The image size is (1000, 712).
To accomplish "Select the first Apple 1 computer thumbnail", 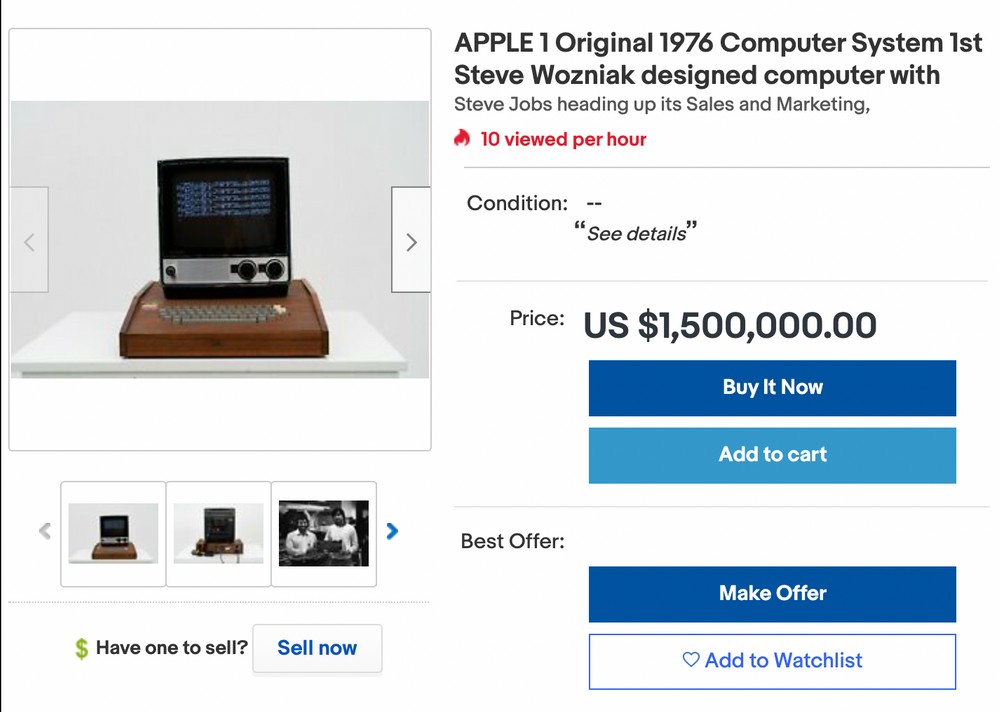I will click(112, 533).
